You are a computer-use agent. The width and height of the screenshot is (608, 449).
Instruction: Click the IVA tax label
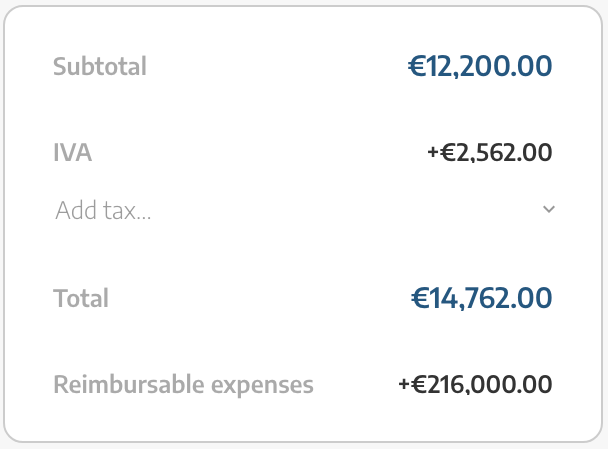pyautogui.click(x=73, y=152)
